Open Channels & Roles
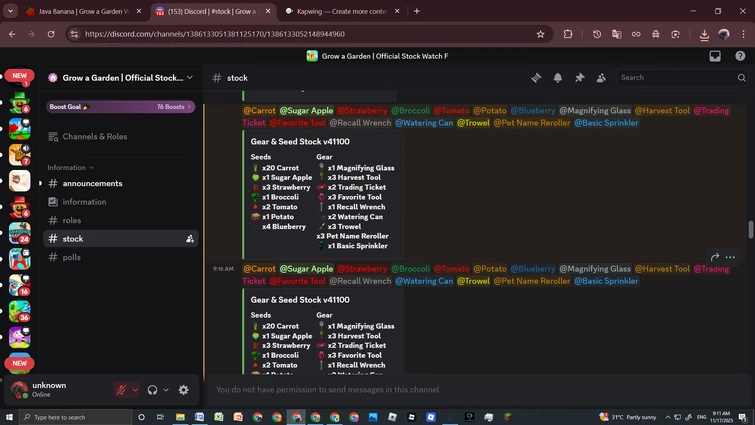 [x=120, y=137]
